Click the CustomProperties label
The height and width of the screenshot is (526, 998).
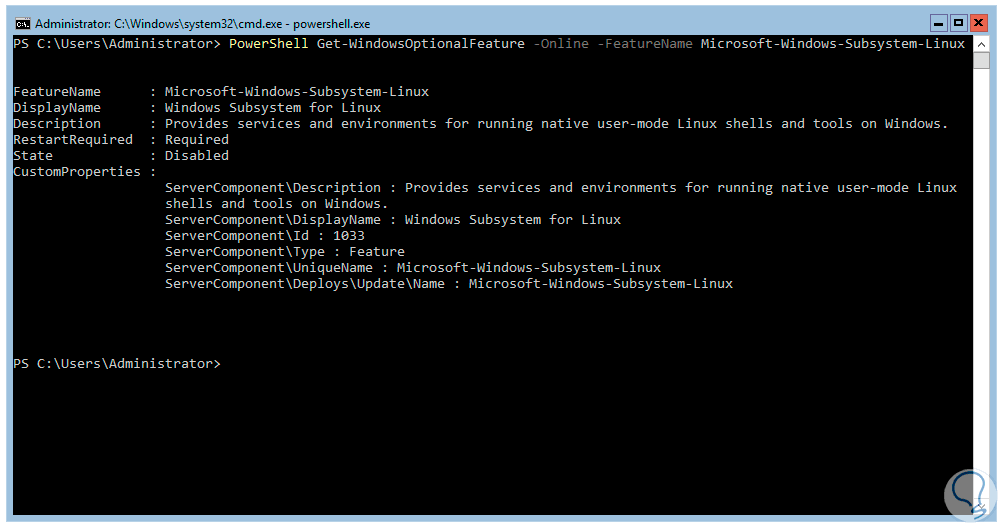(x=76, y=172)
